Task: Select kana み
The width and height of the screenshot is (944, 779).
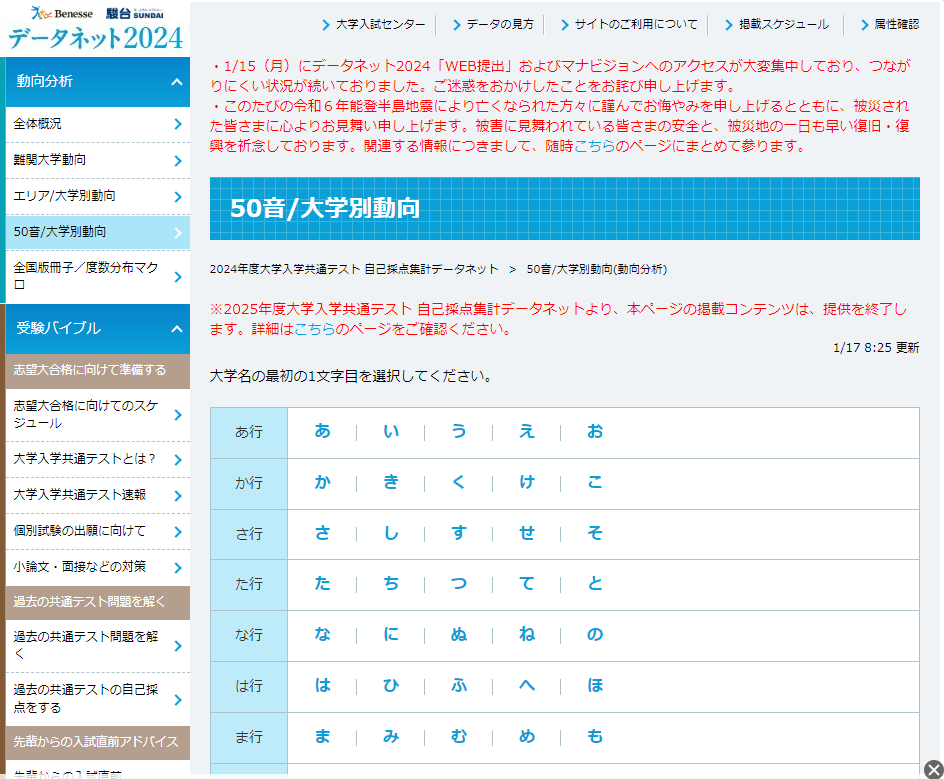Action: point(391,736)
